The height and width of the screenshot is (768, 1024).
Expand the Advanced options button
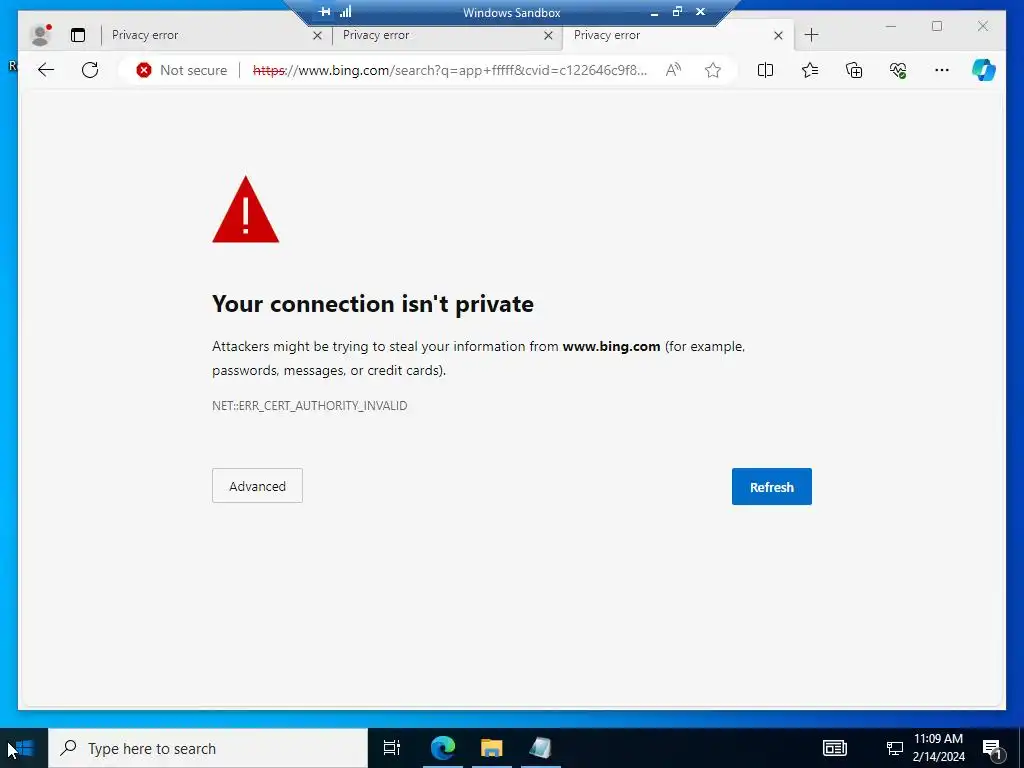[x=257, y=486]
